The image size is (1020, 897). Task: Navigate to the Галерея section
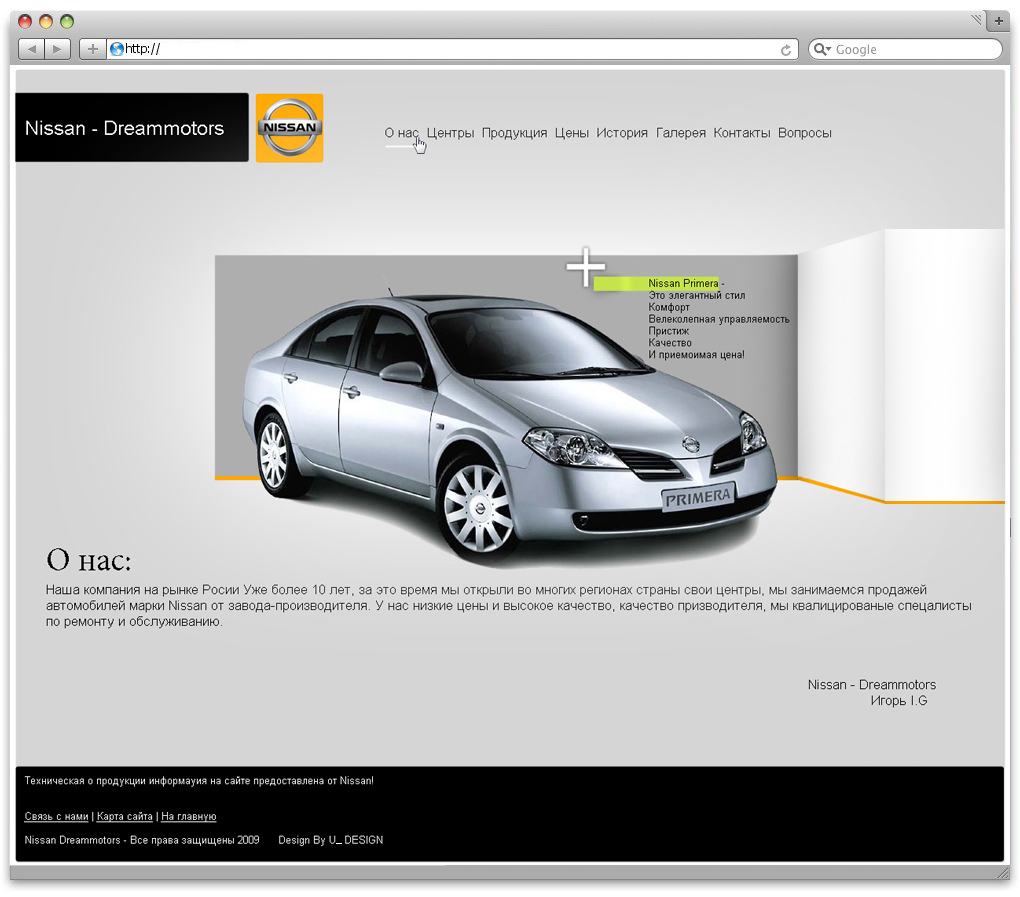pos(681,133)
